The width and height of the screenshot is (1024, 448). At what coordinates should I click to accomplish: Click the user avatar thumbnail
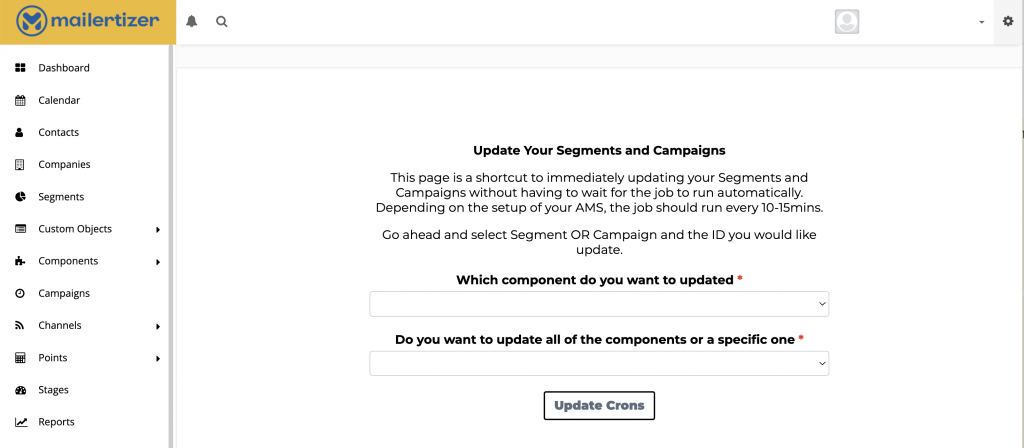pyautogui.click(x=847, y=22)
